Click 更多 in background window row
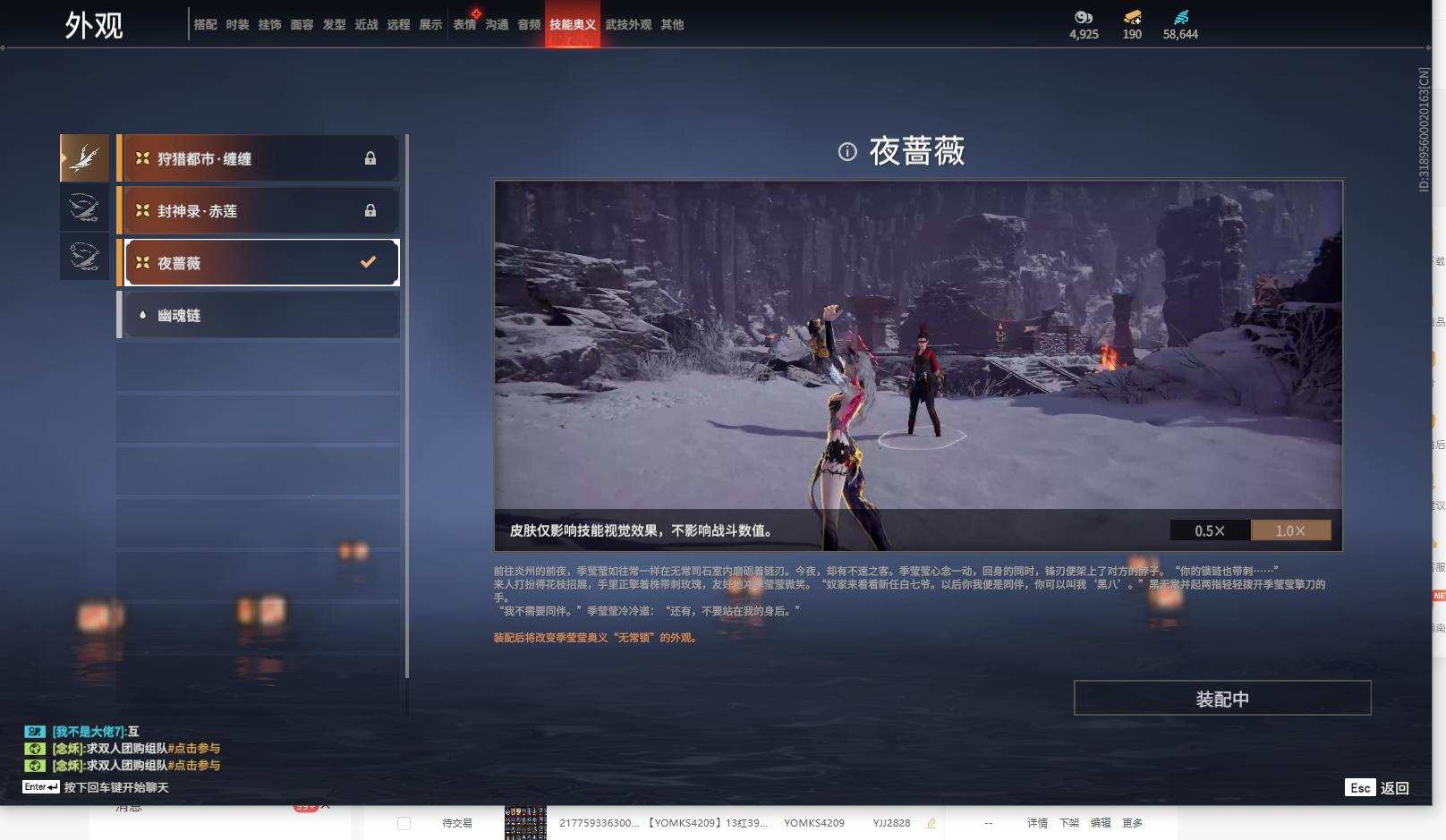The image size is (1446, 840). (x=1133, y=823)
